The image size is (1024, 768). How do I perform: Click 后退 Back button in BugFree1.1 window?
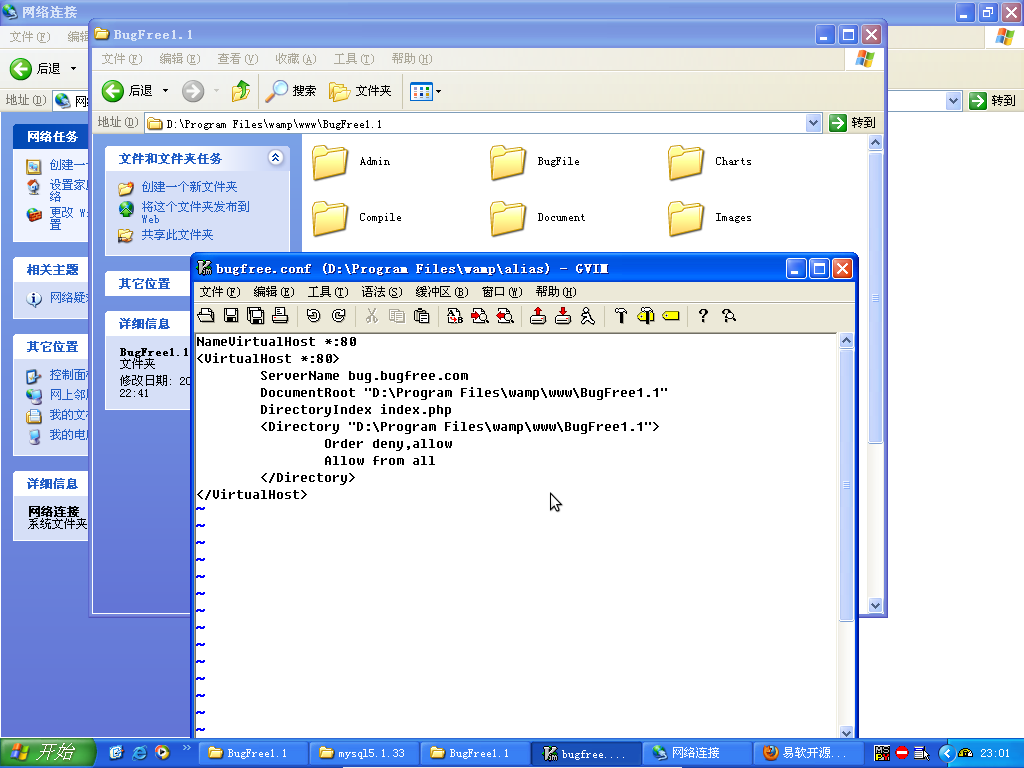[x=128, y=91]
